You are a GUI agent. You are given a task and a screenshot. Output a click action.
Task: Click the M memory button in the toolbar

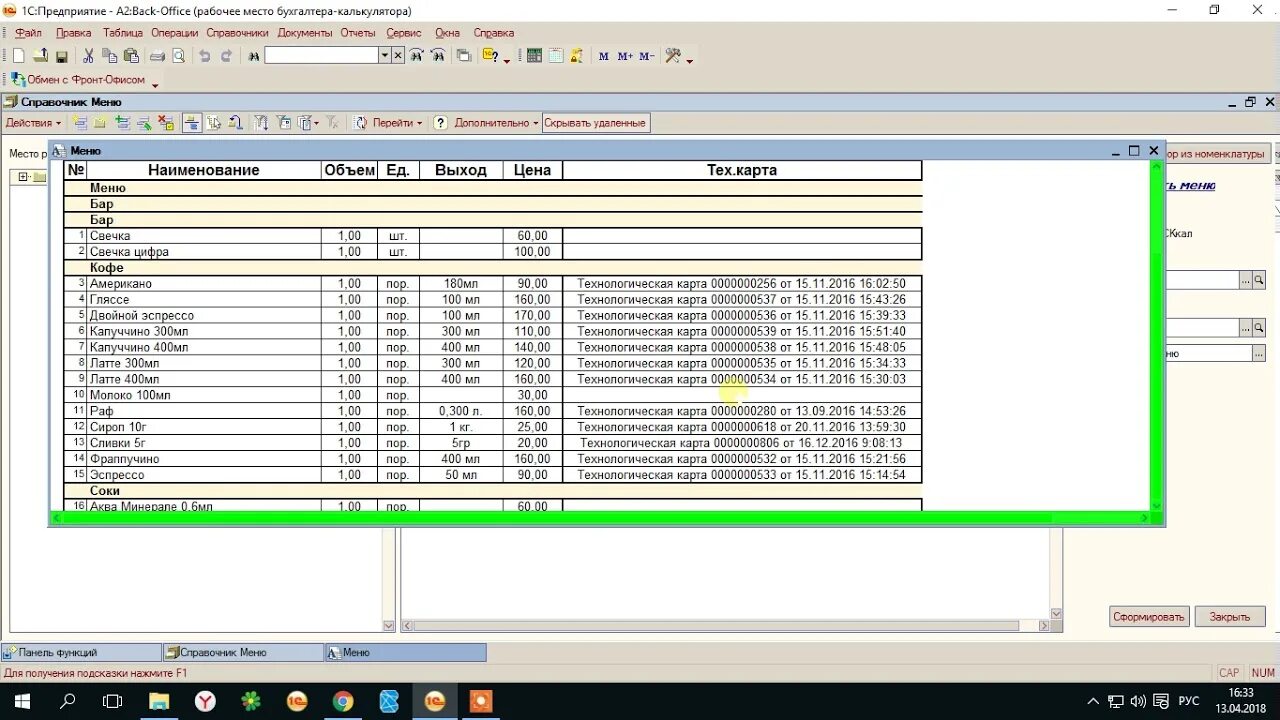603,56
